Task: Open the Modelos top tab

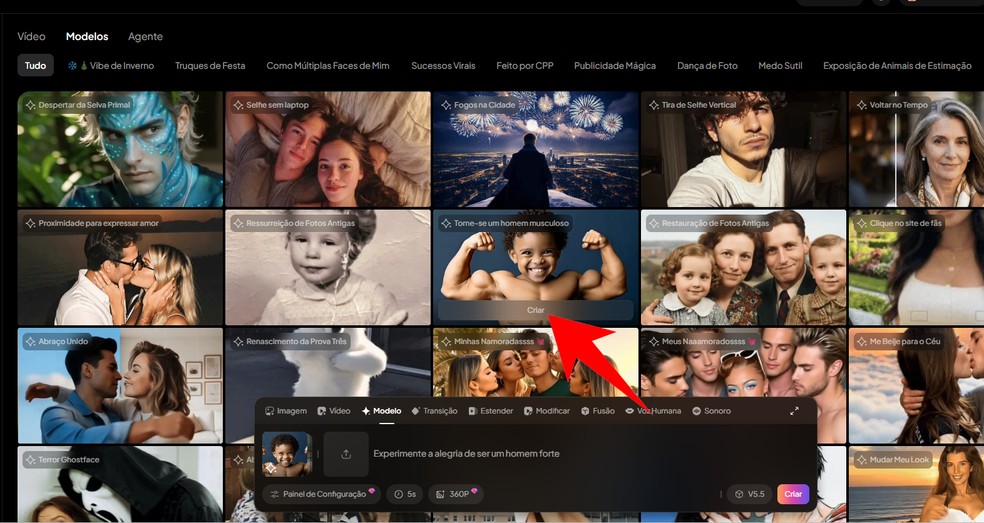Action: coord(87,36)
